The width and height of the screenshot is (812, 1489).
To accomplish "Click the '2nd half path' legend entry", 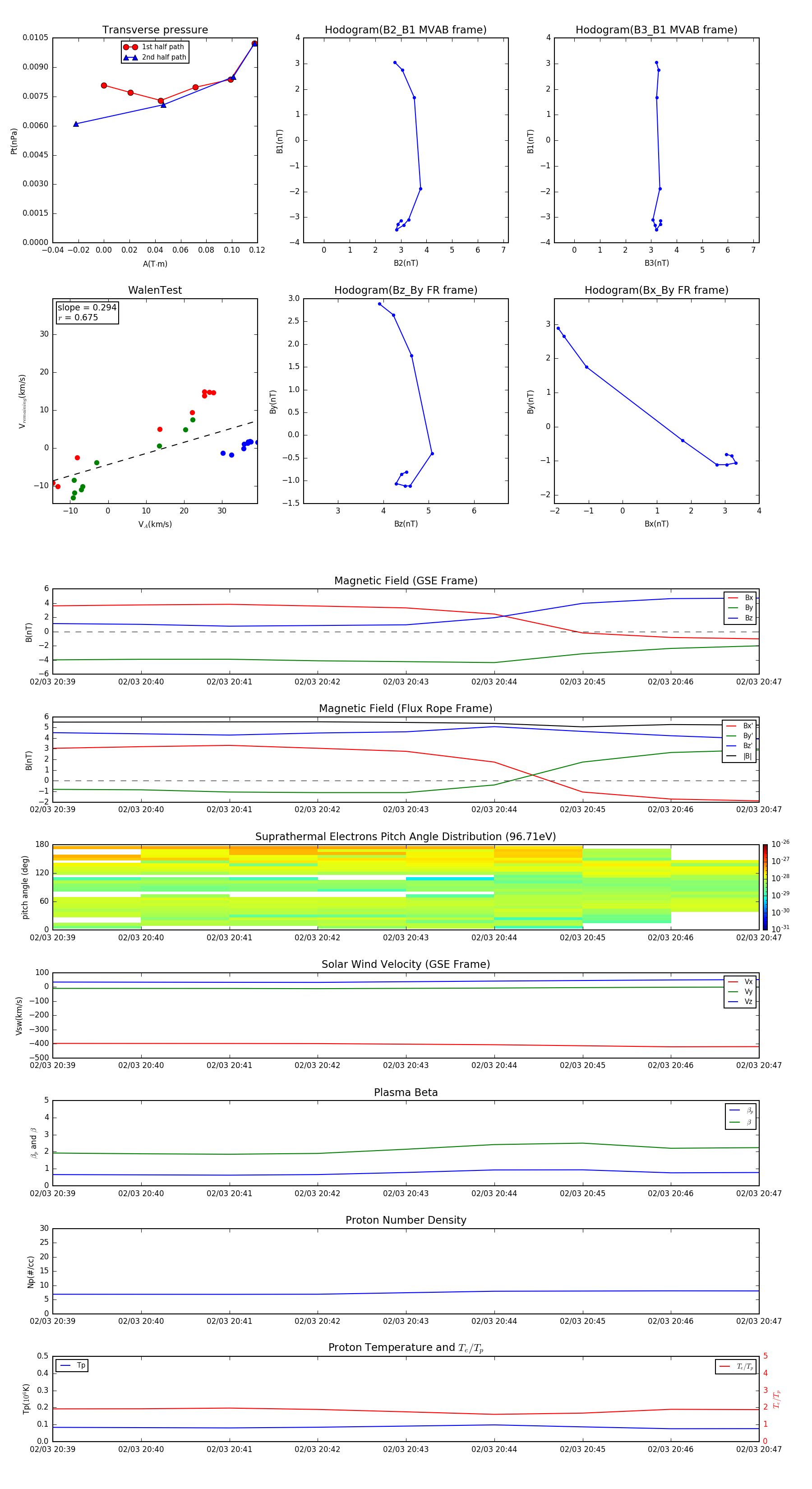I will pos(154,57).
